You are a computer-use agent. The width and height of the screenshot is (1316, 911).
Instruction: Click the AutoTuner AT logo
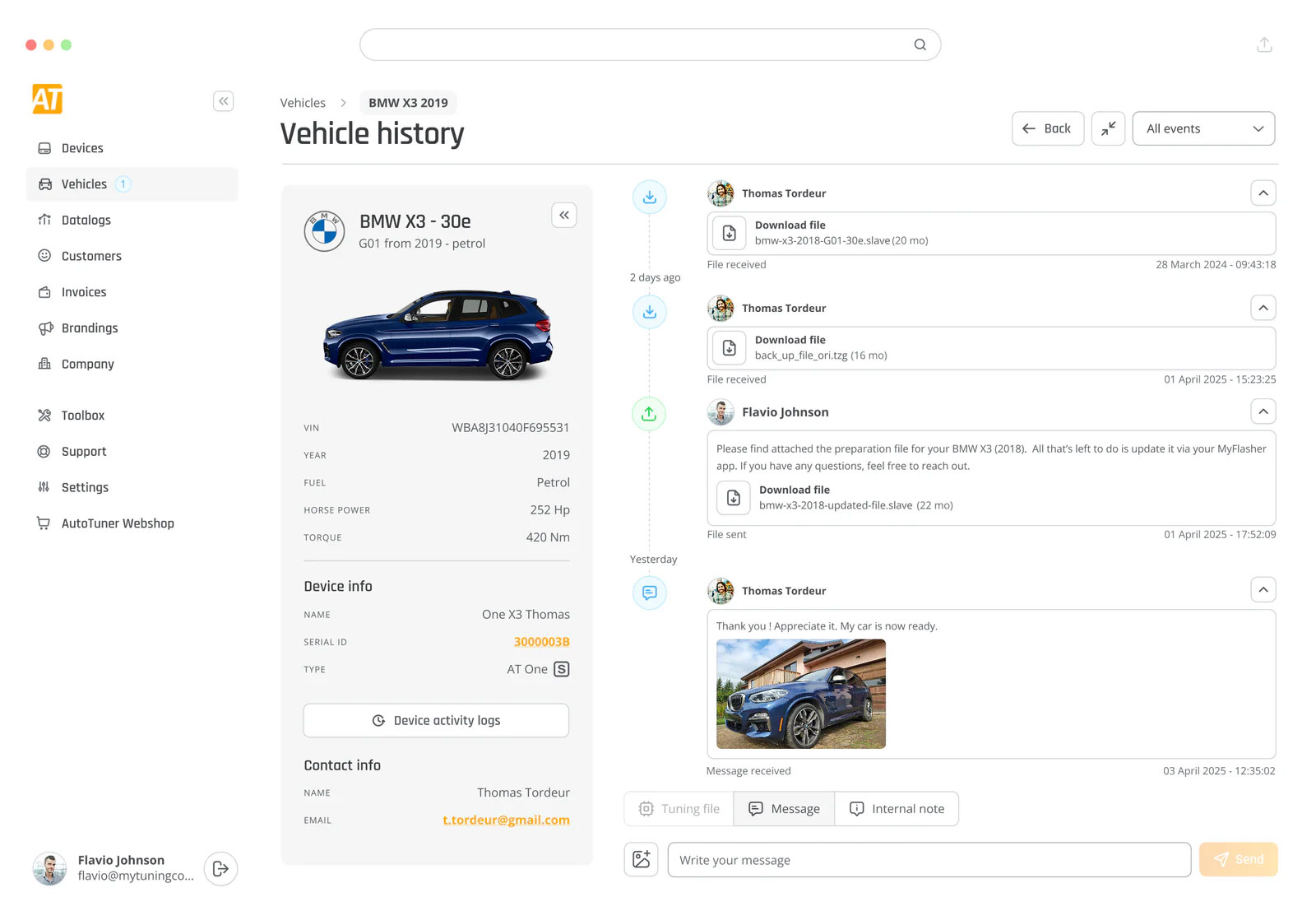point(48,100)
